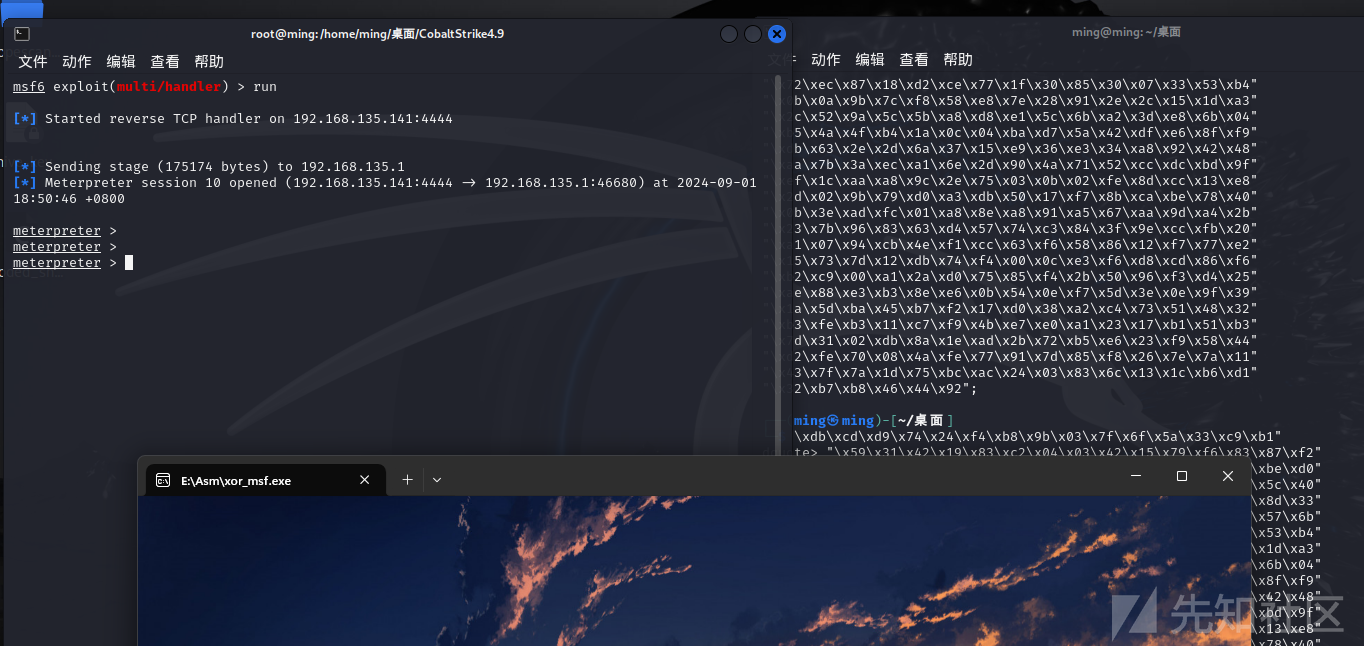Click the 'ming@ming: ~/桌面' window title
Screen dimensions: 1364x646
[1126, 32]
